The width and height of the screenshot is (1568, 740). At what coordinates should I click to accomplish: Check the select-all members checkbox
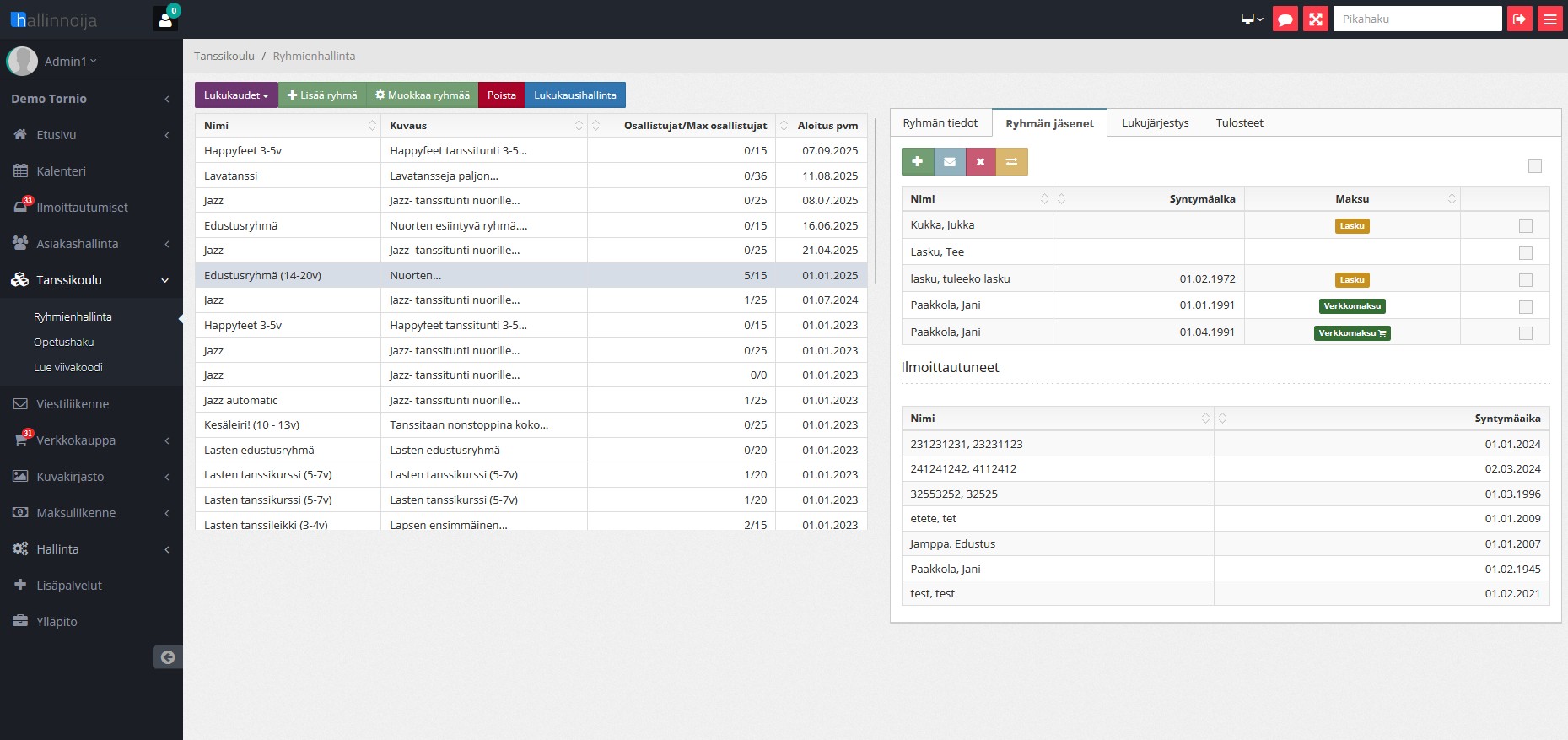coord(1534,166)
